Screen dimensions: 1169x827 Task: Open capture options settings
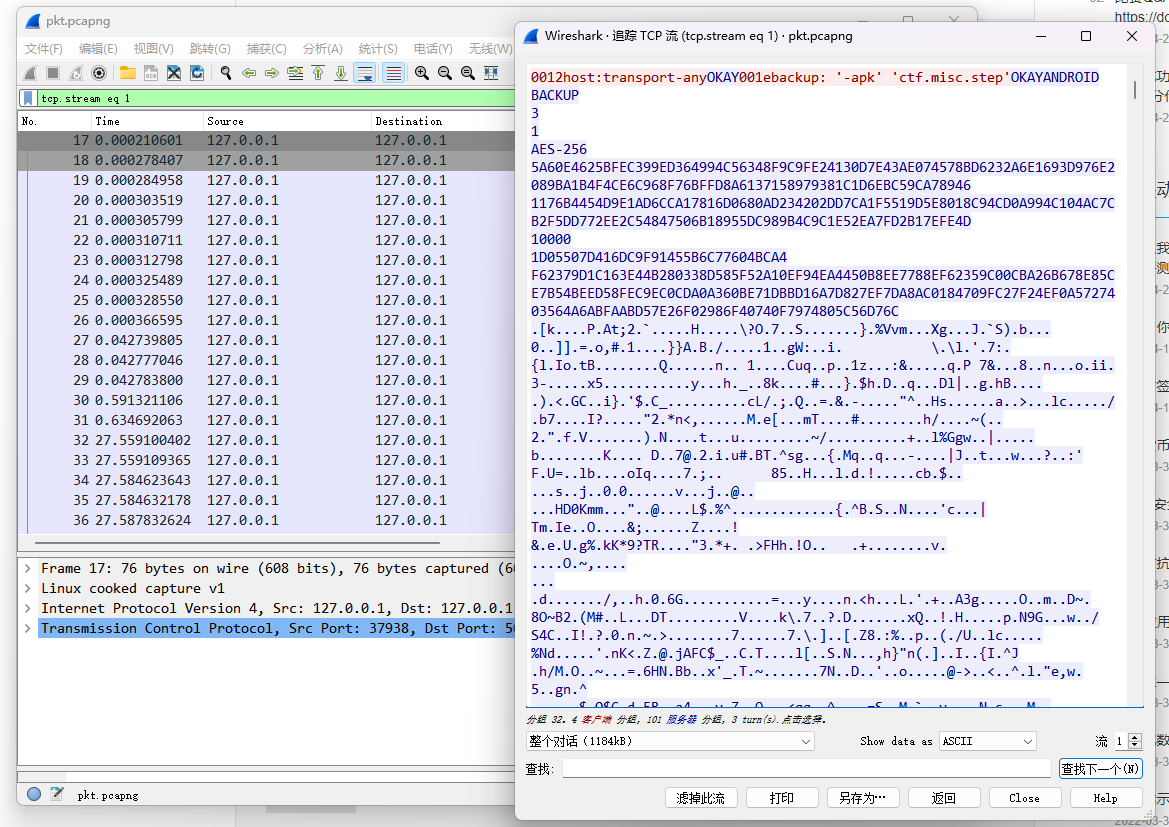click(99, 73)
